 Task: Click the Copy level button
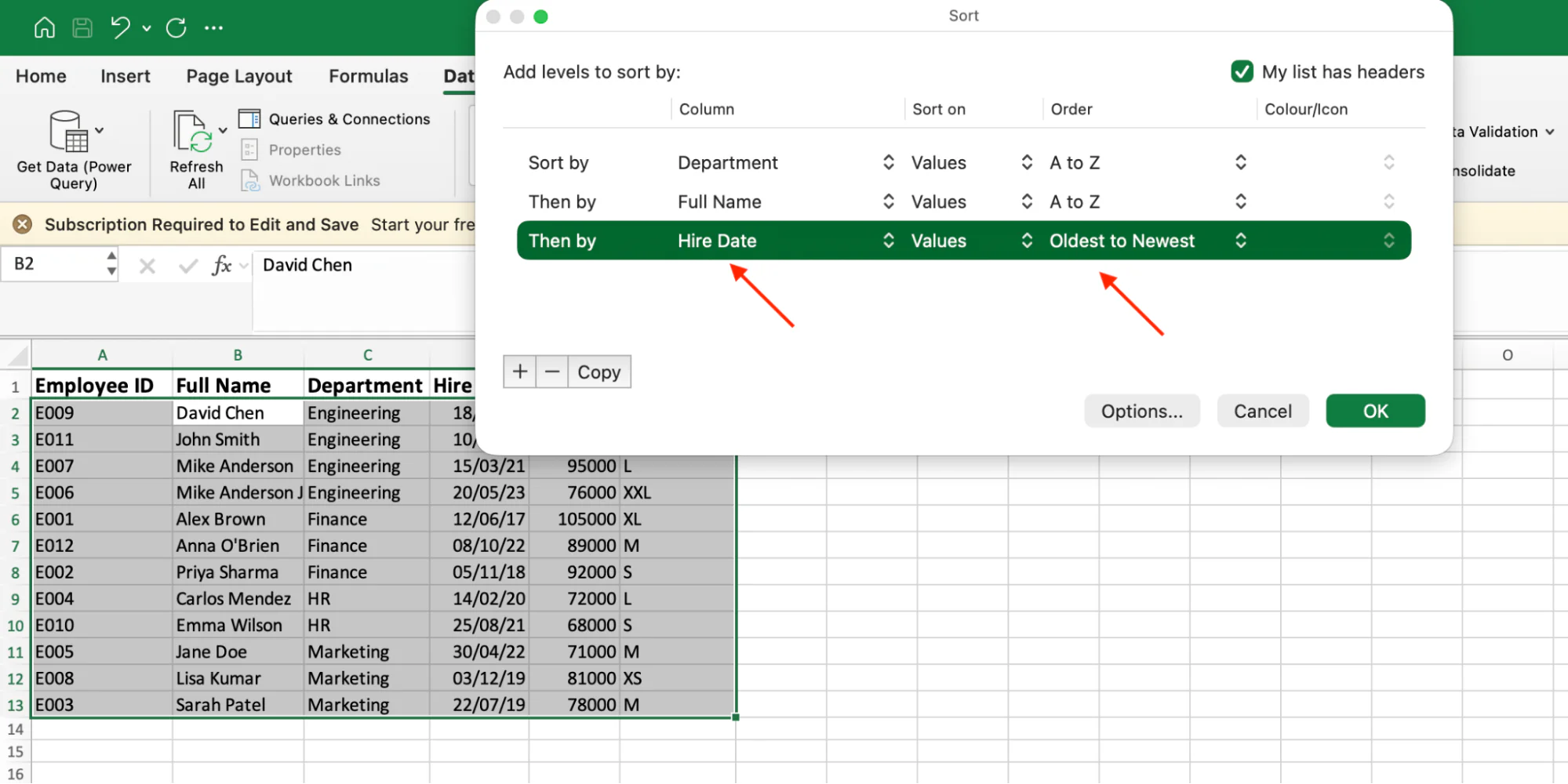(x=599, y=372)
